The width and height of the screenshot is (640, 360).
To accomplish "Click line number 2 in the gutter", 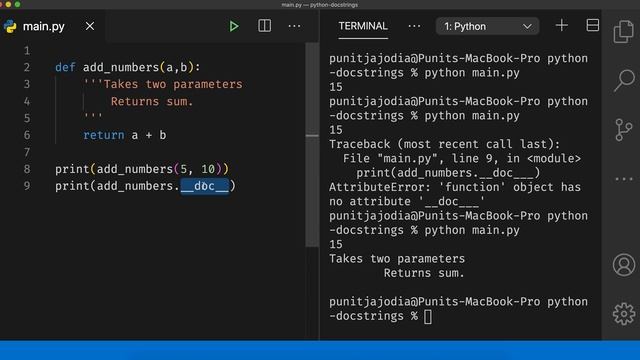I will click(x=27, y=67).
